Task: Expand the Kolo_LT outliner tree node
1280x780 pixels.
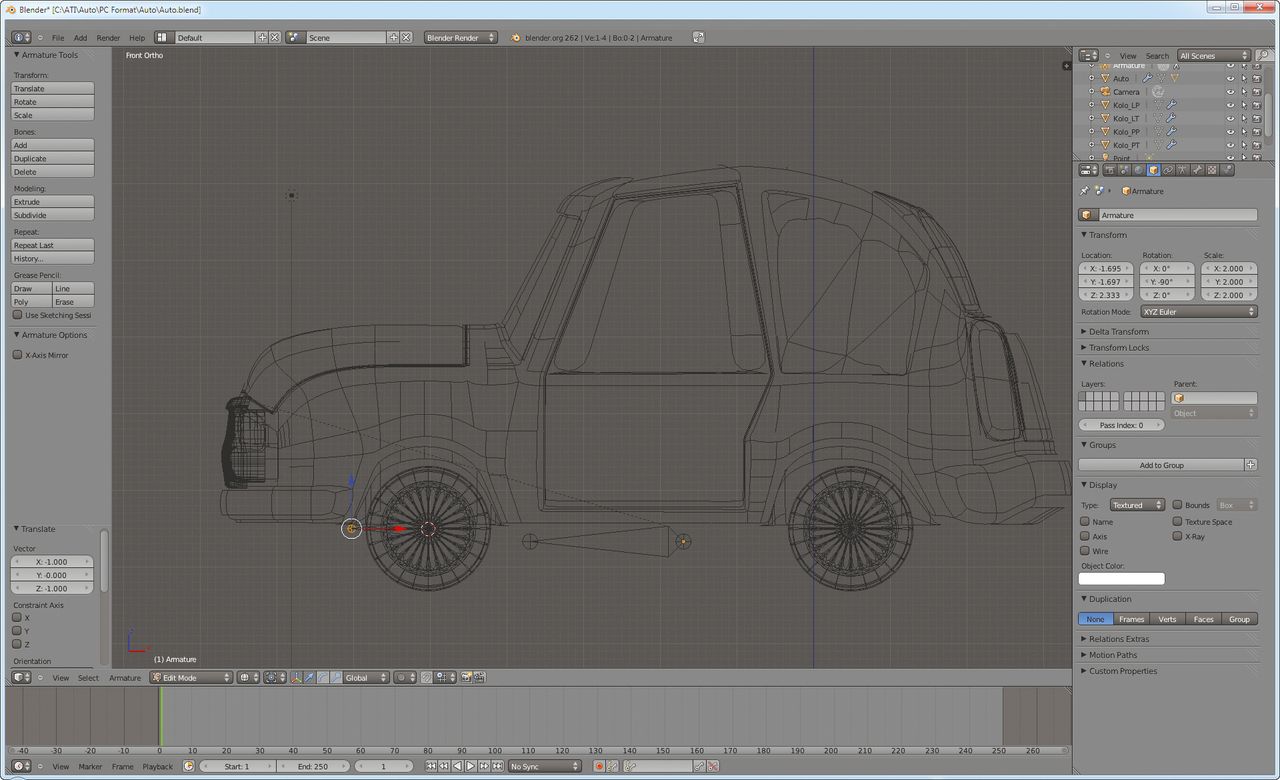Action: coord(1091,118)
